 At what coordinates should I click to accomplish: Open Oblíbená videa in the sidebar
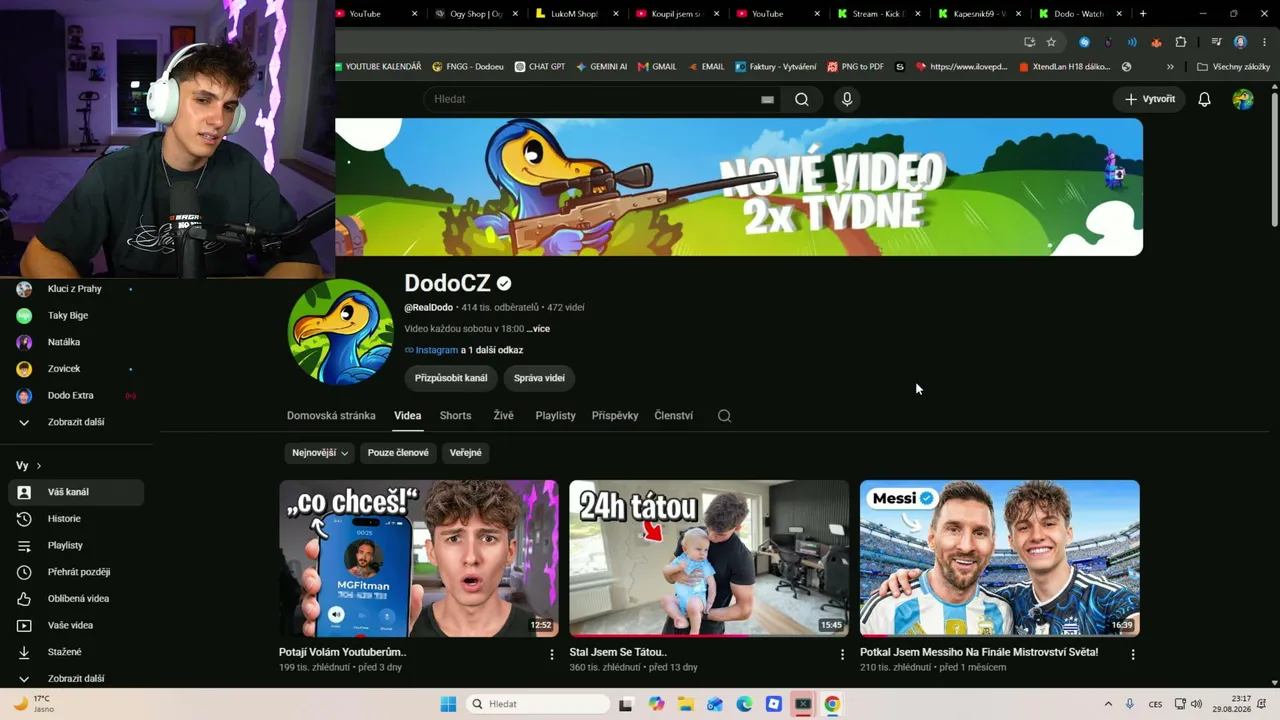pos(76,599)
